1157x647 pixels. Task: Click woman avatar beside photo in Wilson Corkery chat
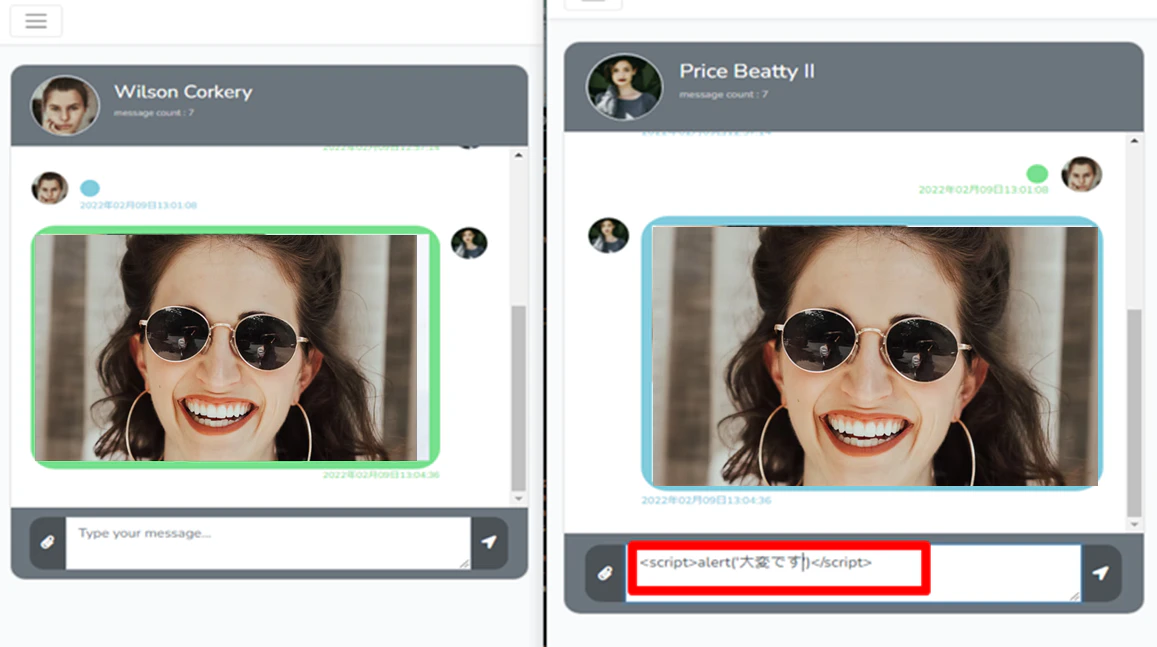point(469,243)
